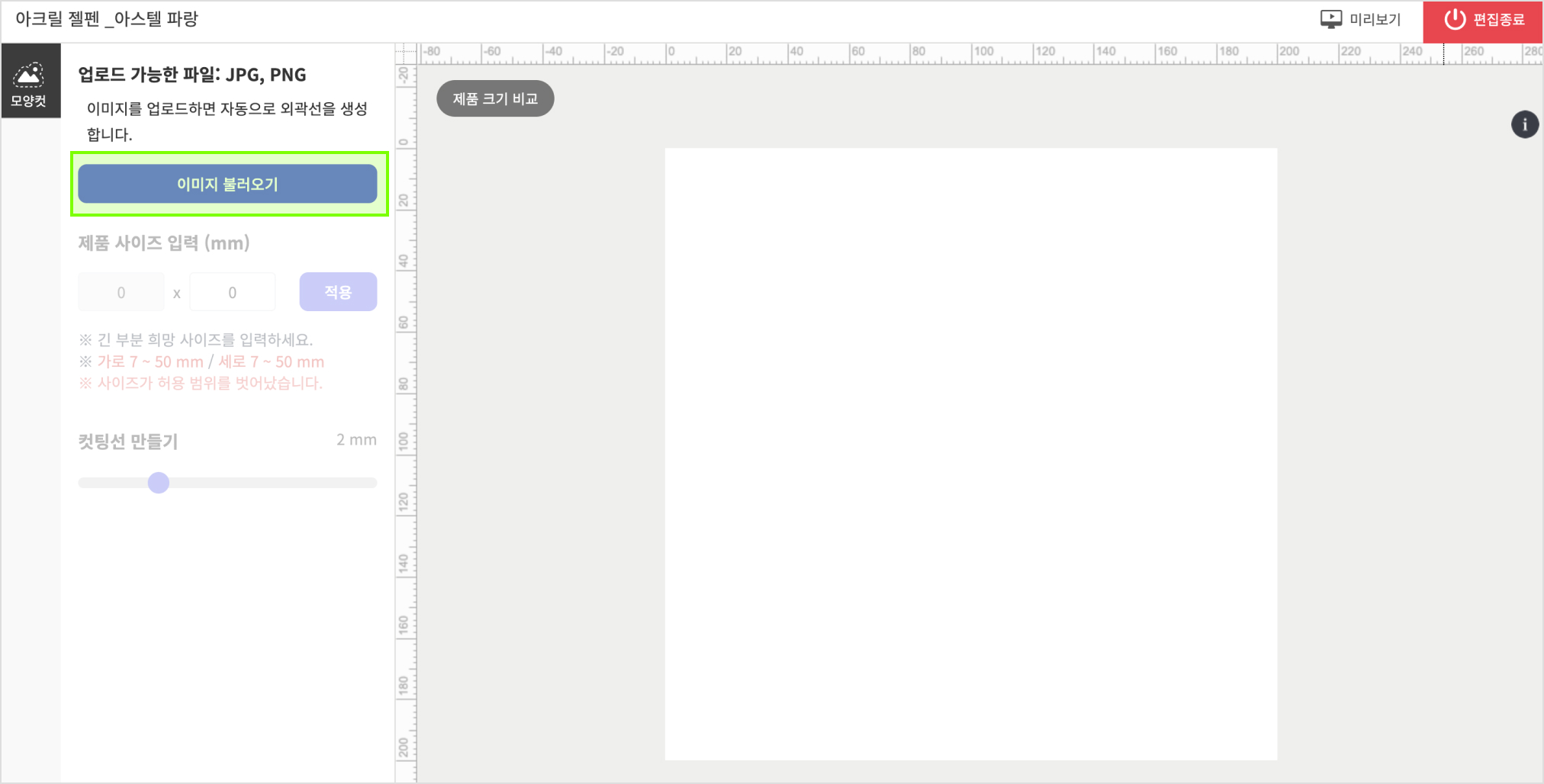Focus the product width input field

point(121,292)
